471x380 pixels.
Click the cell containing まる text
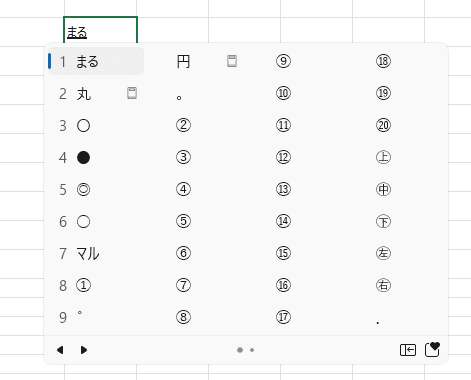click(x=100, y=30)
